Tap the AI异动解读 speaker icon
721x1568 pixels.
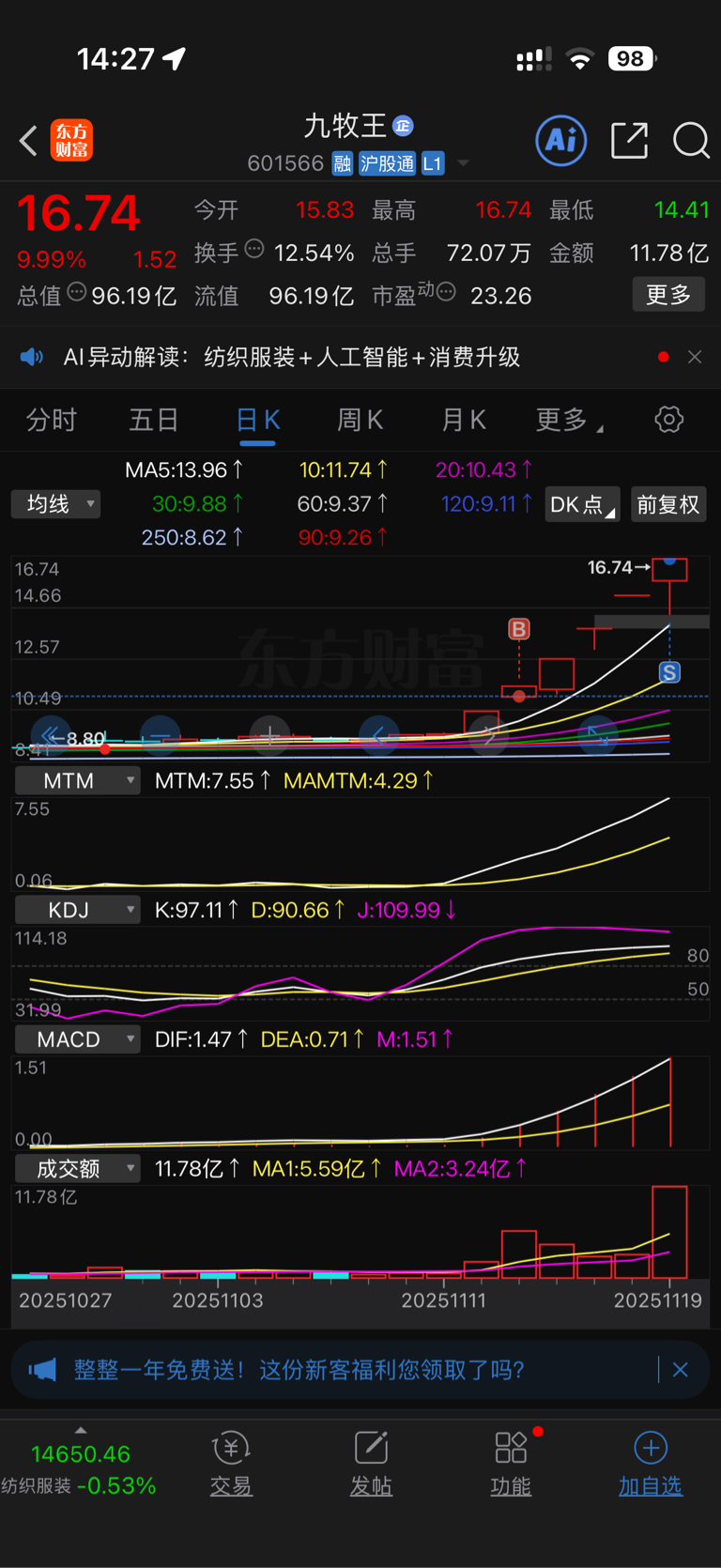coord(32,357)
